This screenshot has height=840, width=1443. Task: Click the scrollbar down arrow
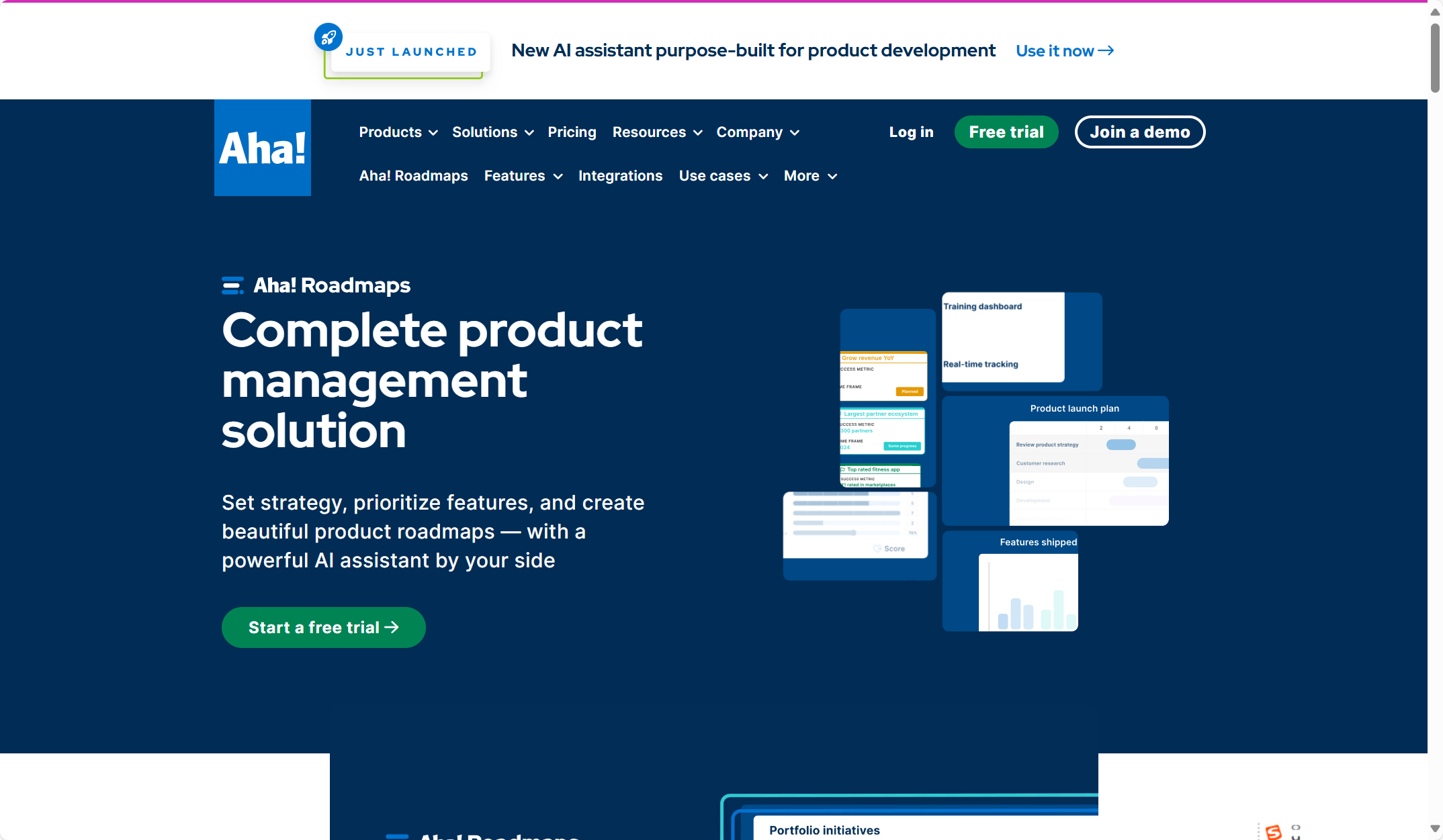pyautogui.click(x=1435, y=829)
